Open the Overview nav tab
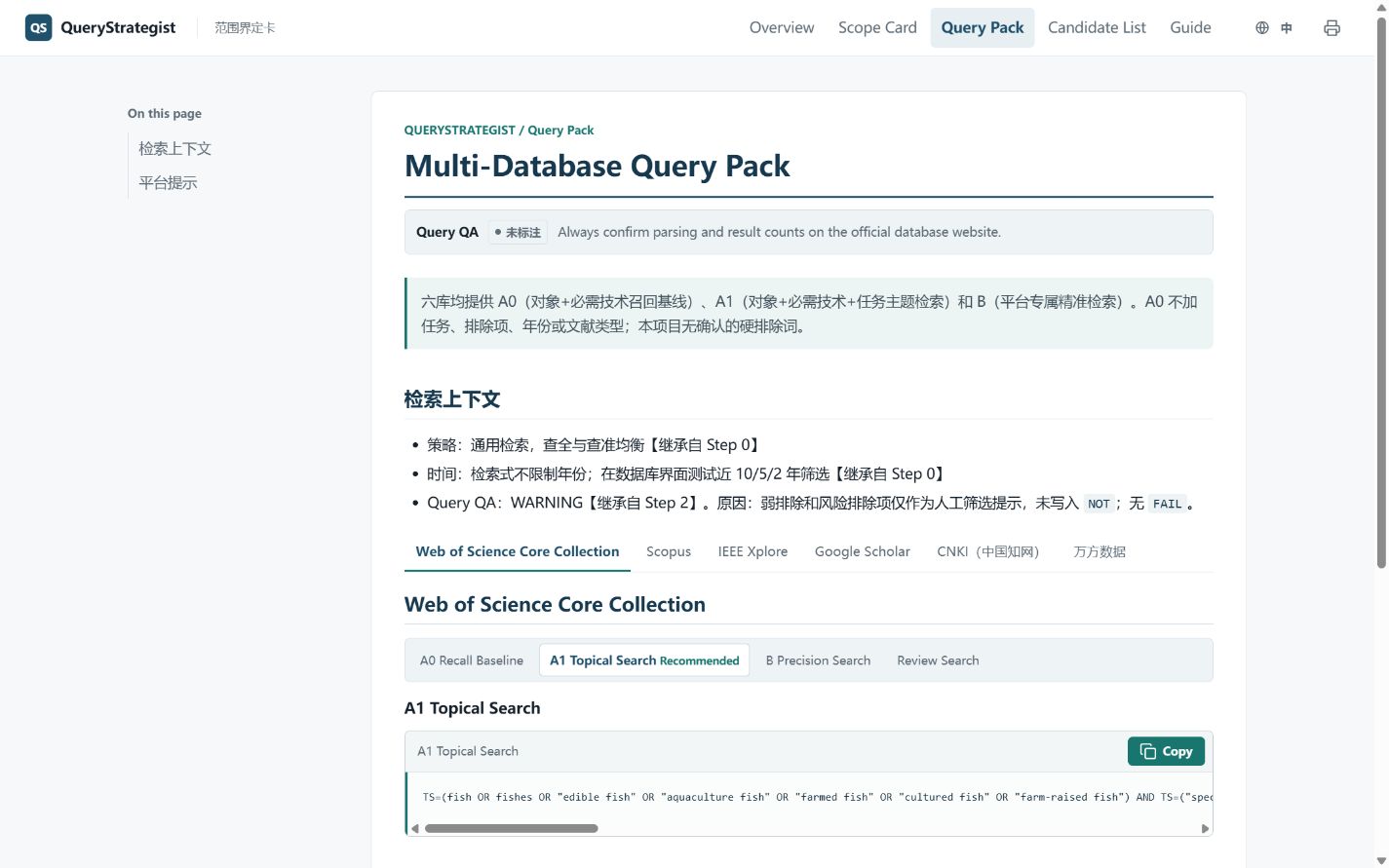This screenshot has height=868, width=1389. click(782, 27)
